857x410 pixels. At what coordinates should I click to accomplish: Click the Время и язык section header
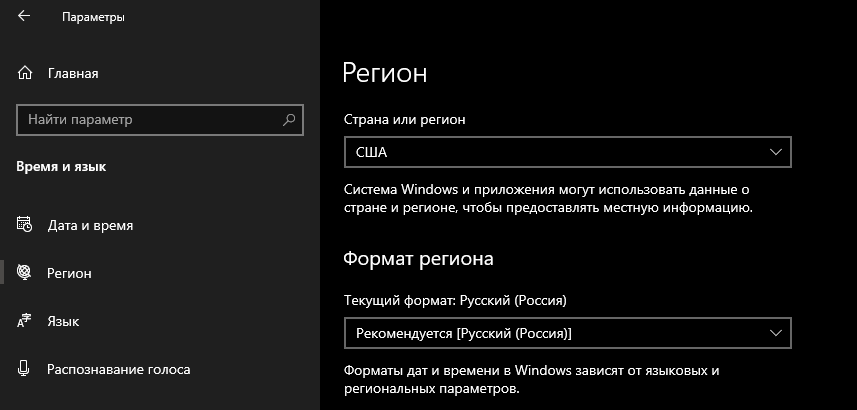(62, 167)
